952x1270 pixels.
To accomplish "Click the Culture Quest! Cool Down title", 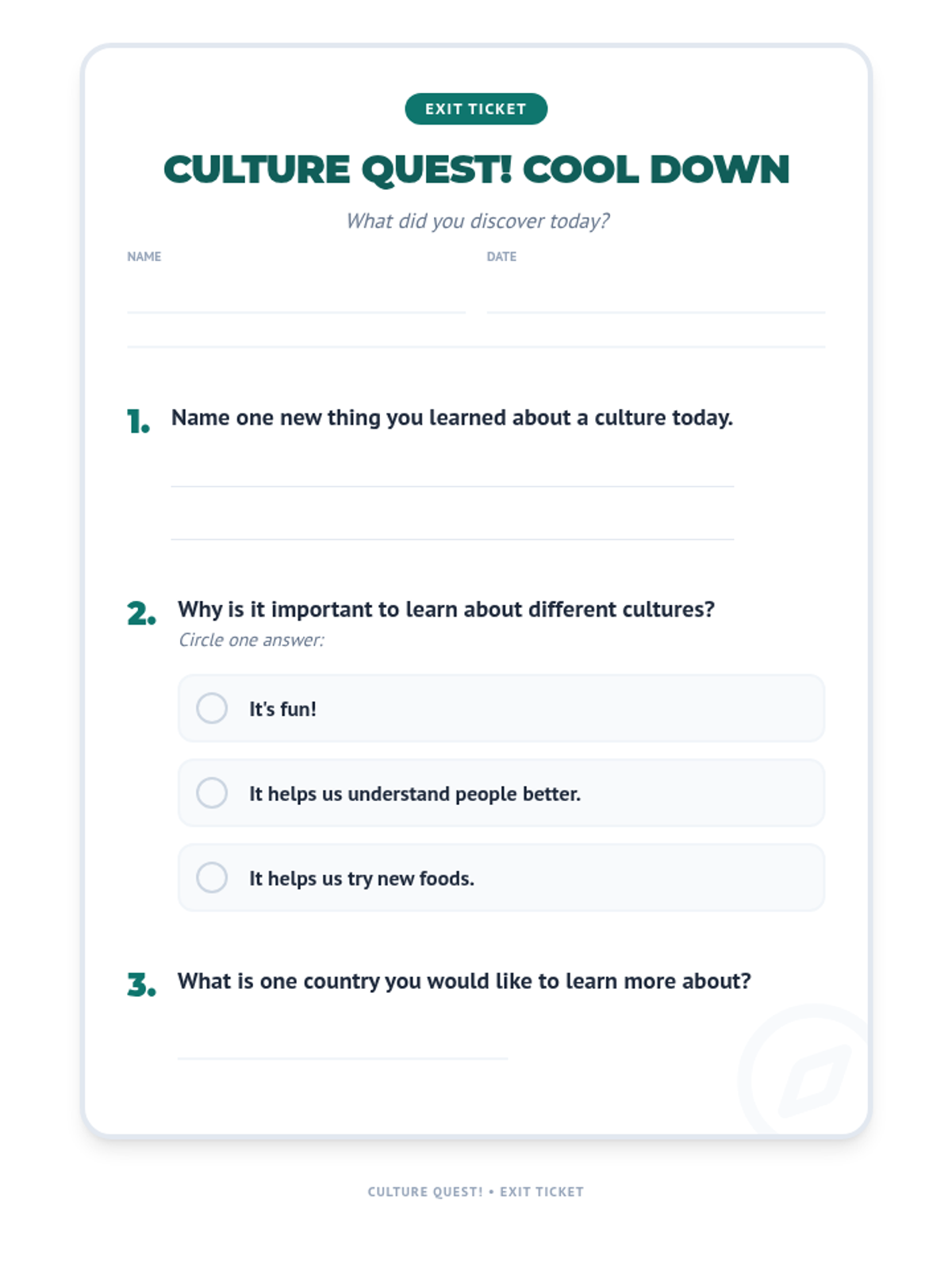I will 476,169.
